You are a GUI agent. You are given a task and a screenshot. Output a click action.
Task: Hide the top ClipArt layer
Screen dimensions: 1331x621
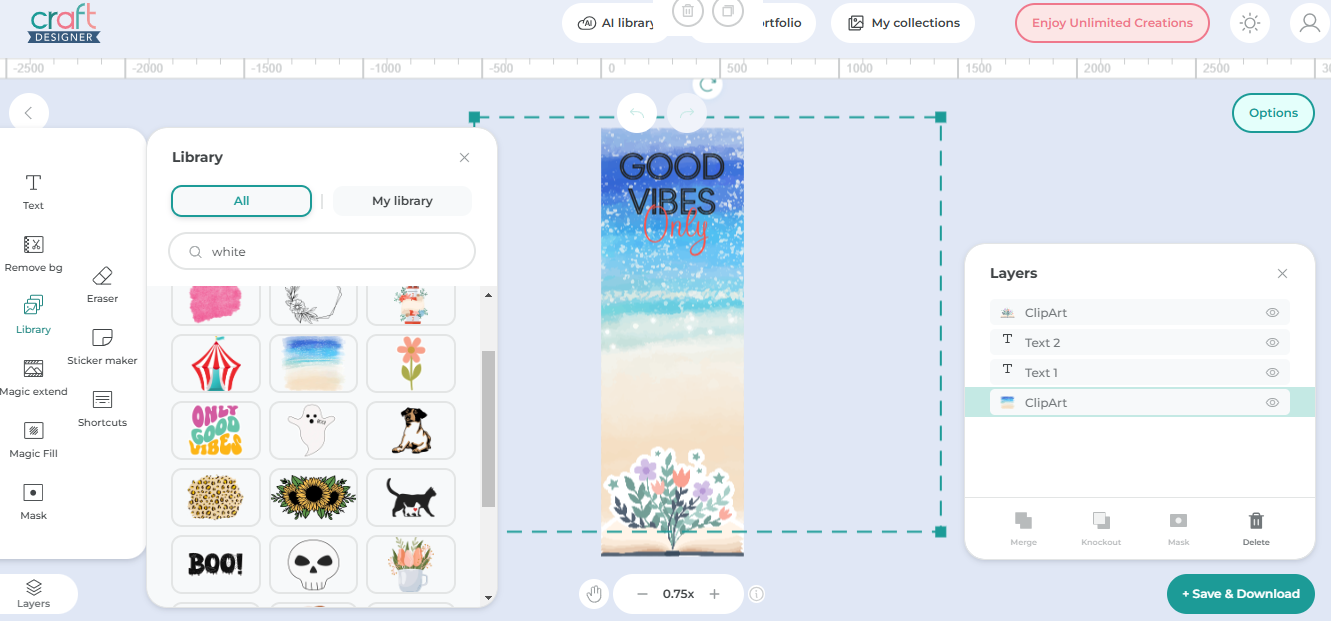click(x=1272, y=313)
